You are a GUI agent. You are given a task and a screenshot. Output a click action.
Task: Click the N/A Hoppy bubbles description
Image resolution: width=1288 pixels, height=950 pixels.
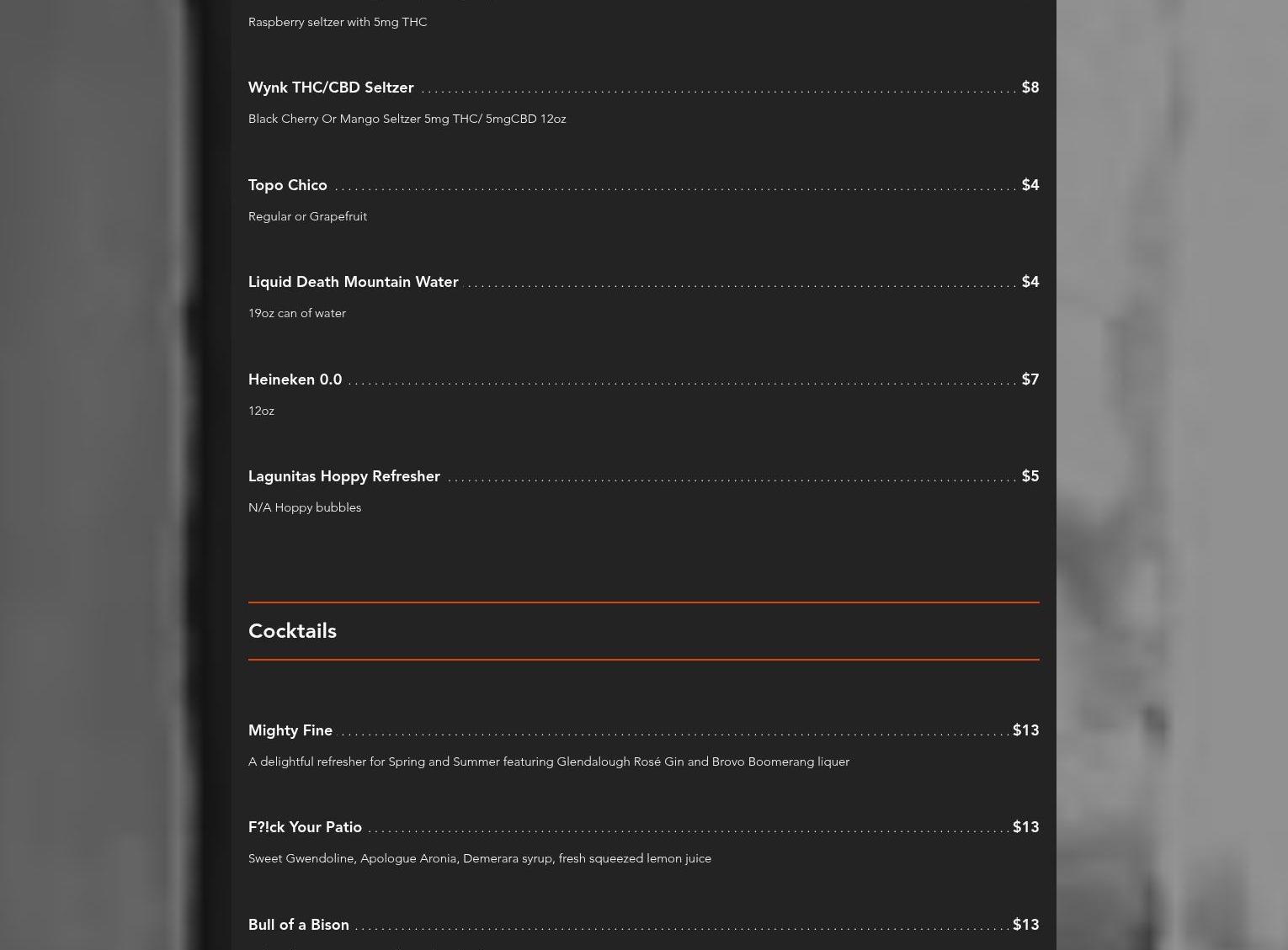tap(305, 507)
